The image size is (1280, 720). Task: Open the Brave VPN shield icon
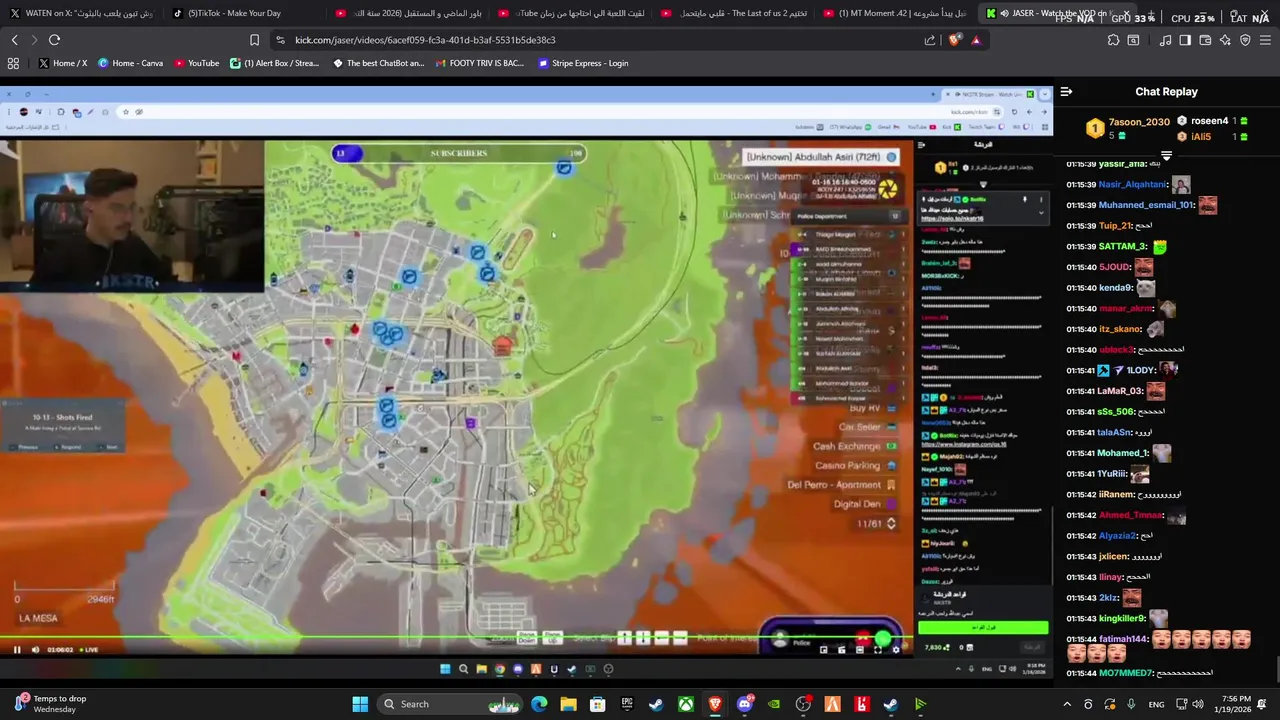tap(1245, 40)
